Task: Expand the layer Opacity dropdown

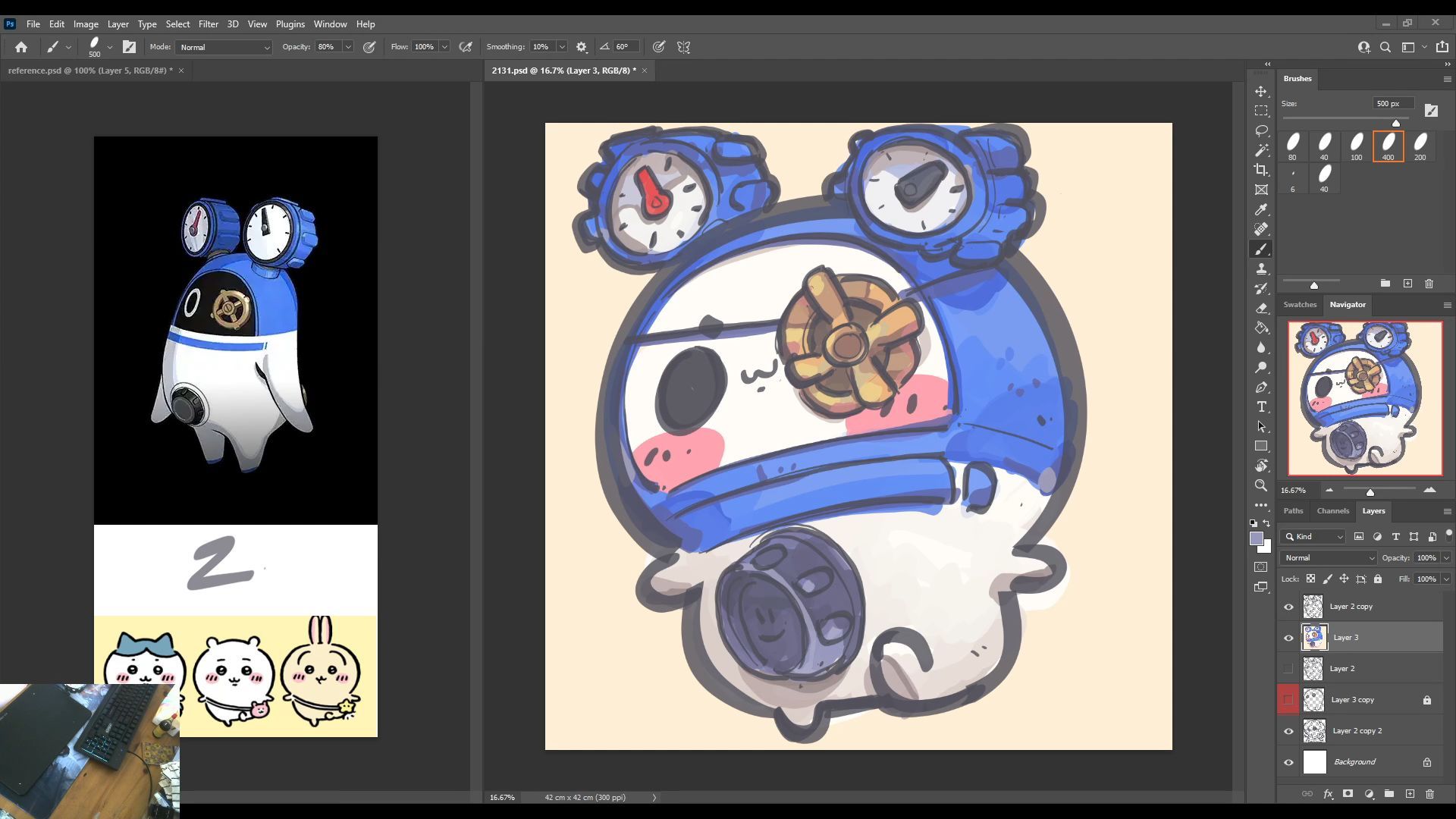Action: coord(1446,557)
